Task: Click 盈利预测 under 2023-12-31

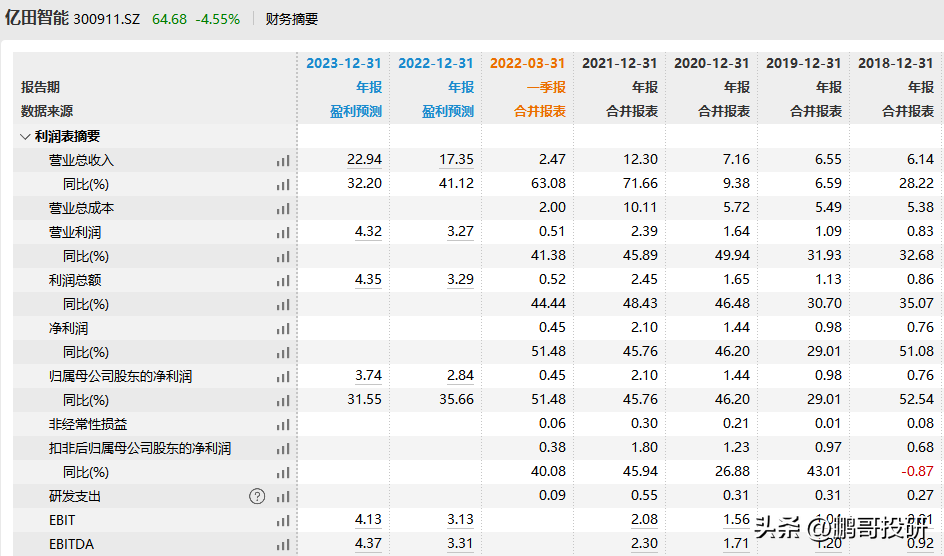Action: pos(356,111)
